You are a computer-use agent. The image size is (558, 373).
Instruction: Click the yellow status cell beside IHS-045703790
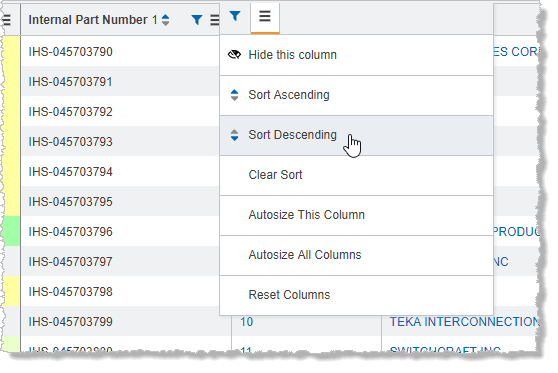pos(11,51)
